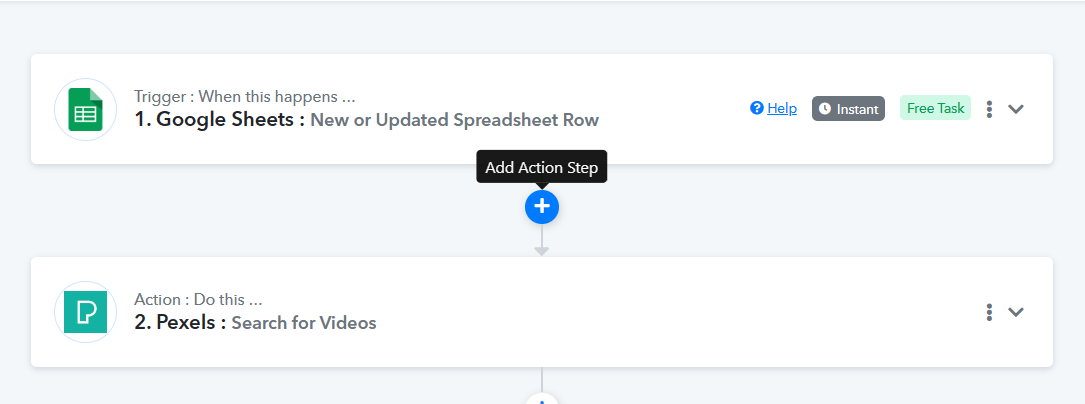Click 'Trigger : When this happens' text
This screenshot has height=404, width=1085.
pyautogui.click(x=244, y=96)
